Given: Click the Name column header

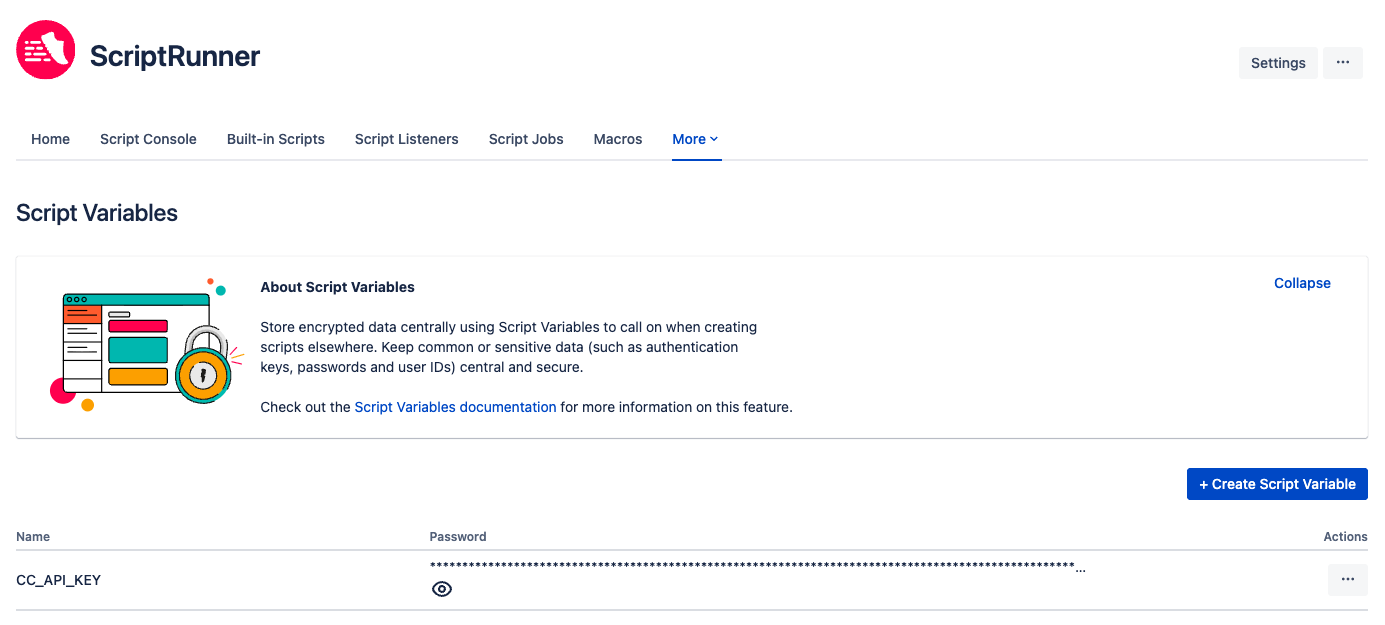Looking at the screenshot, I should pos(33,537).
